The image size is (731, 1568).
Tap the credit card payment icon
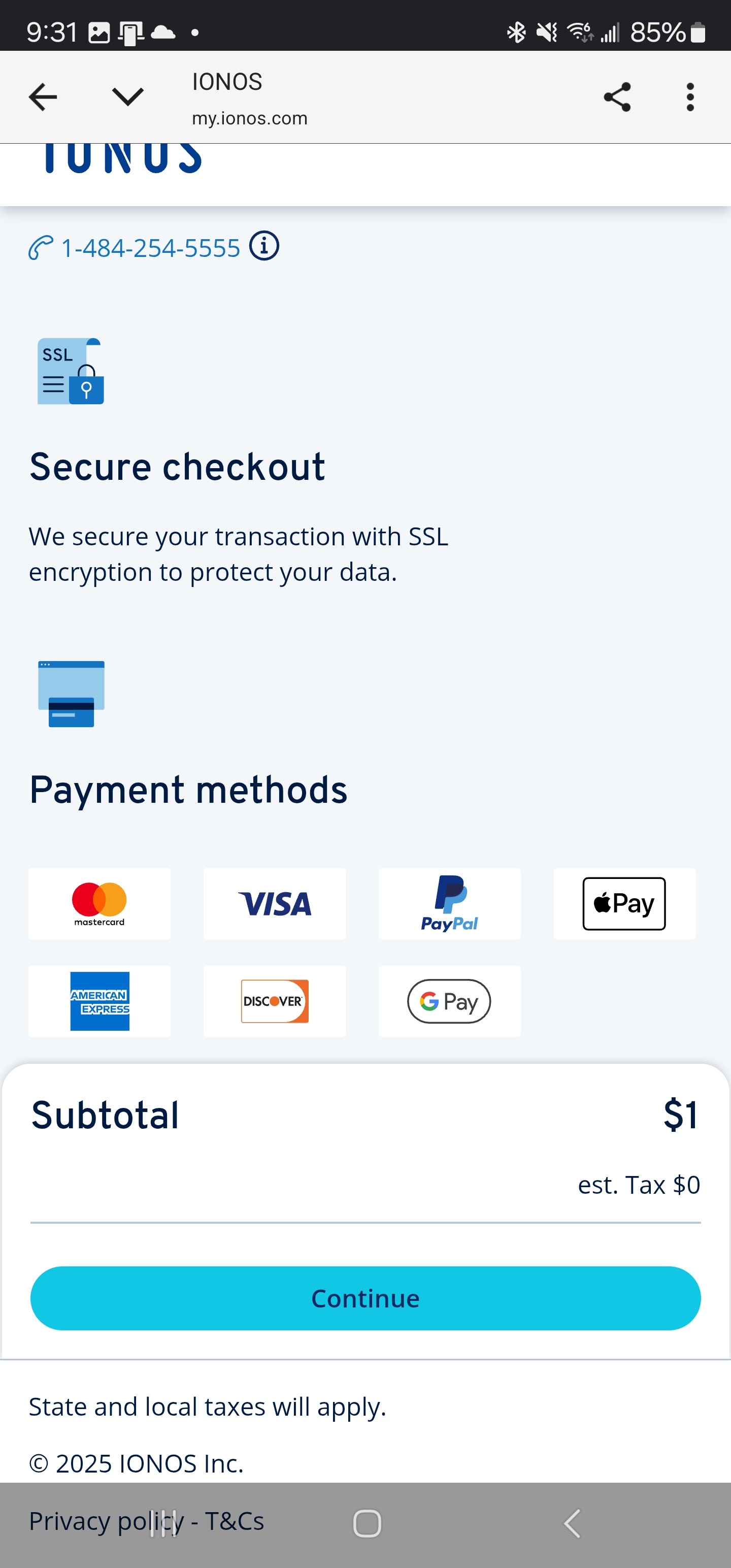[71, 694]
